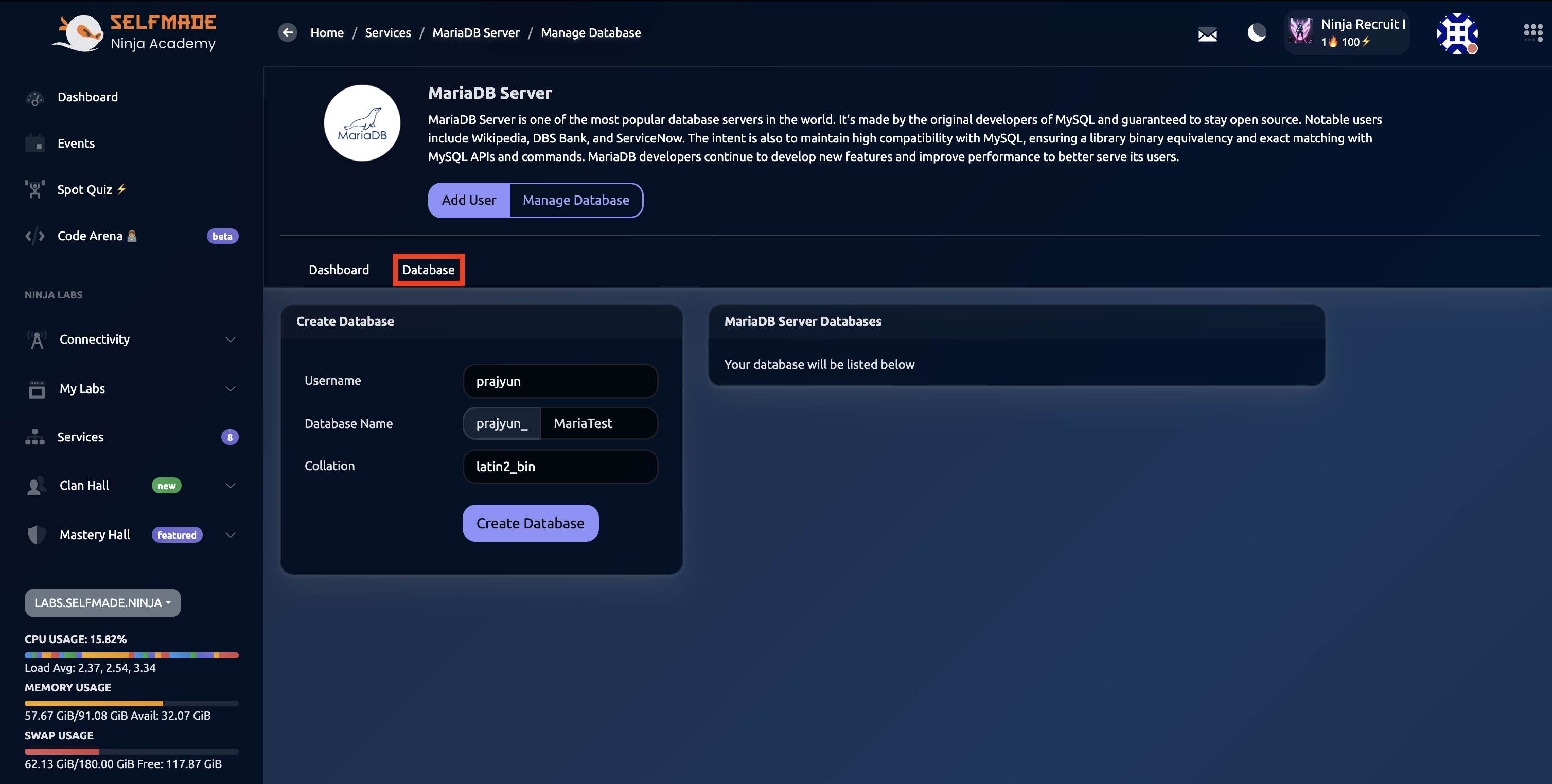This screenshot has height=784, width=1552.
Task: Click the user profile avatar
Action: click(x=1457, y=33)
